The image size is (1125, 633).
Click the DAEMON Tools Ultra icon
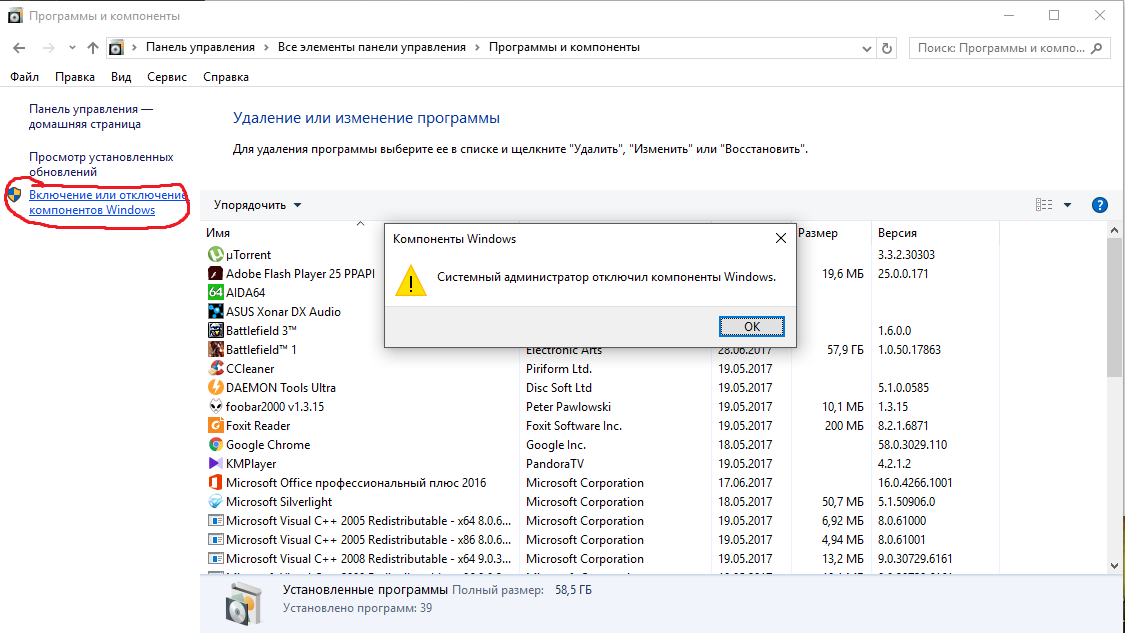click(215, 388)
